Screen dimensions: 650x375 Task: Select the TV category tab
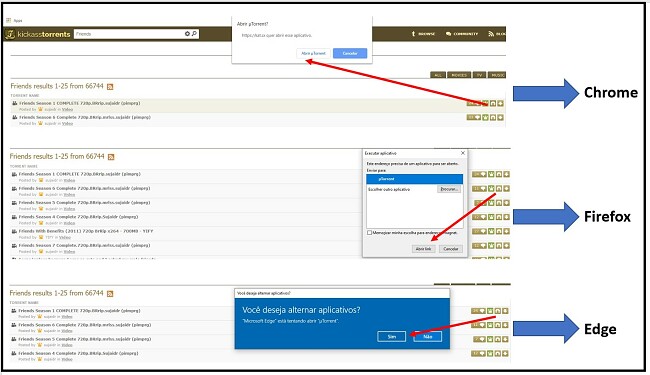[x=479, y=75]
